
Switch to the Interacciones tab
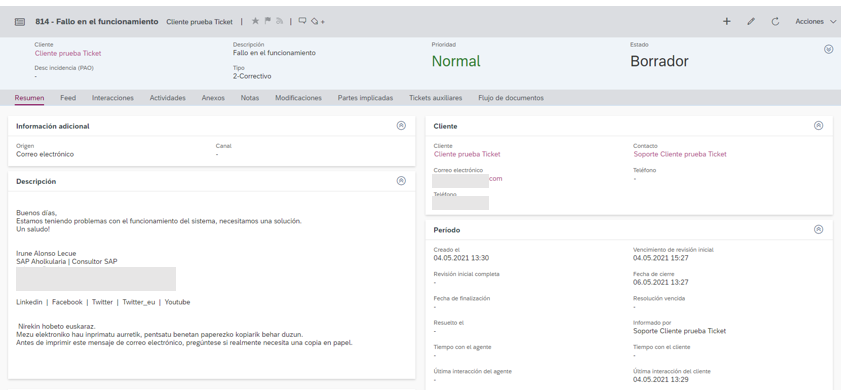[x=113, y=98]
